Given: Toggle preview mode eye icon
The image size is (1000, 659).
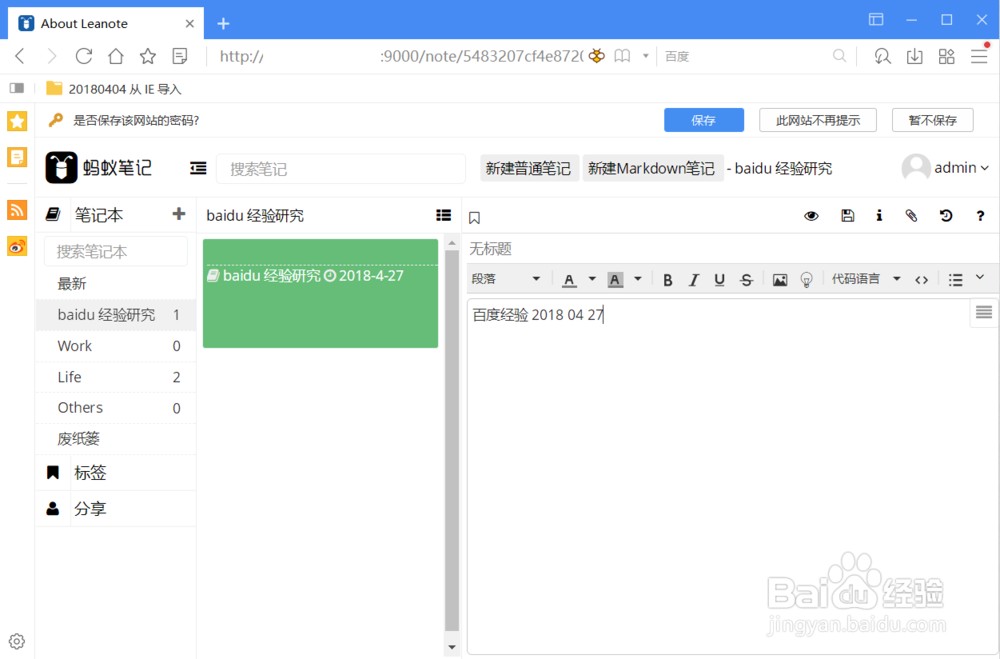Looking at the screenshot, I should (x=811, y=216).
